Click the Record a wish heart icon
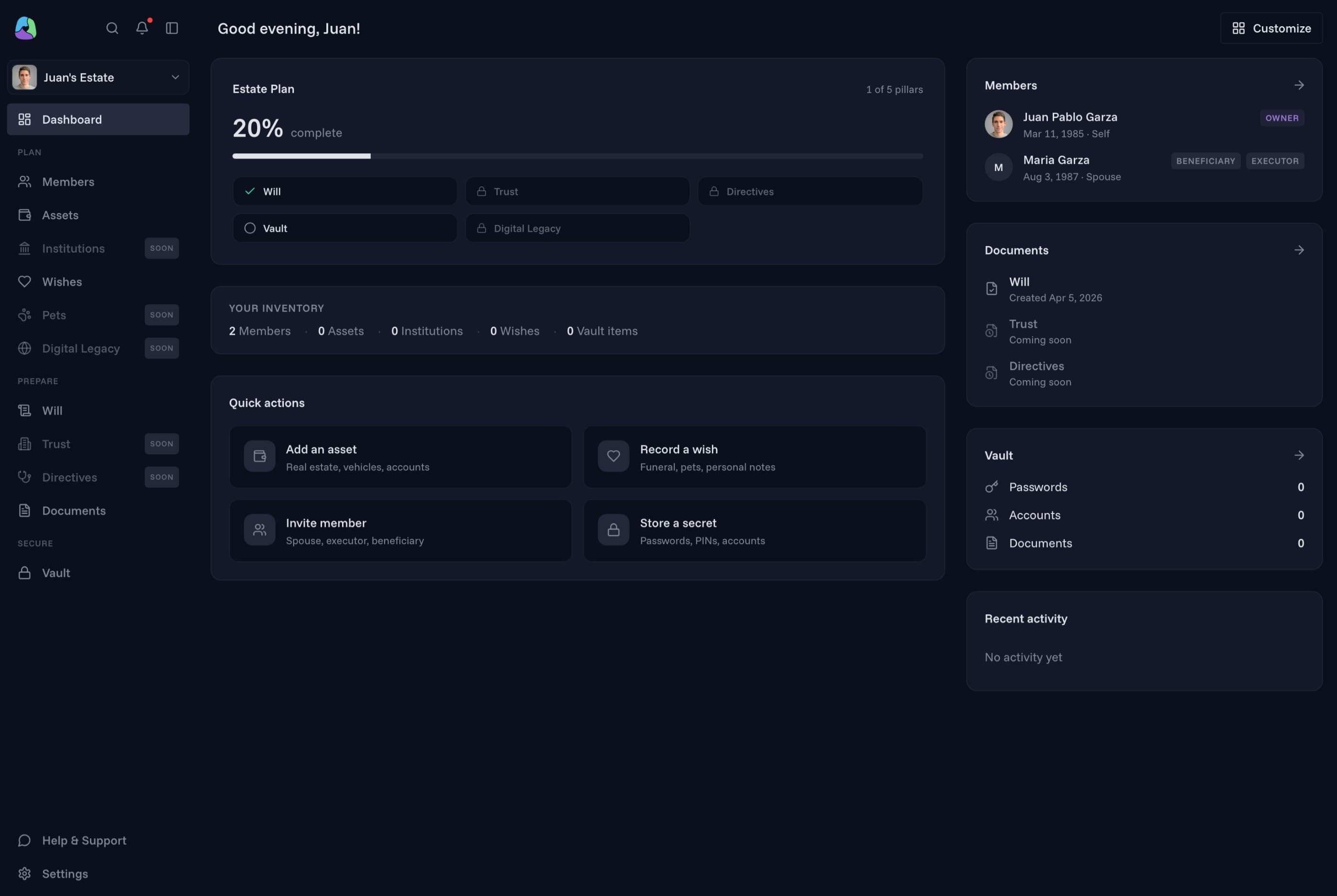Image resolution: width=1337 pixels, height=896 pixels. click(614, 456)
